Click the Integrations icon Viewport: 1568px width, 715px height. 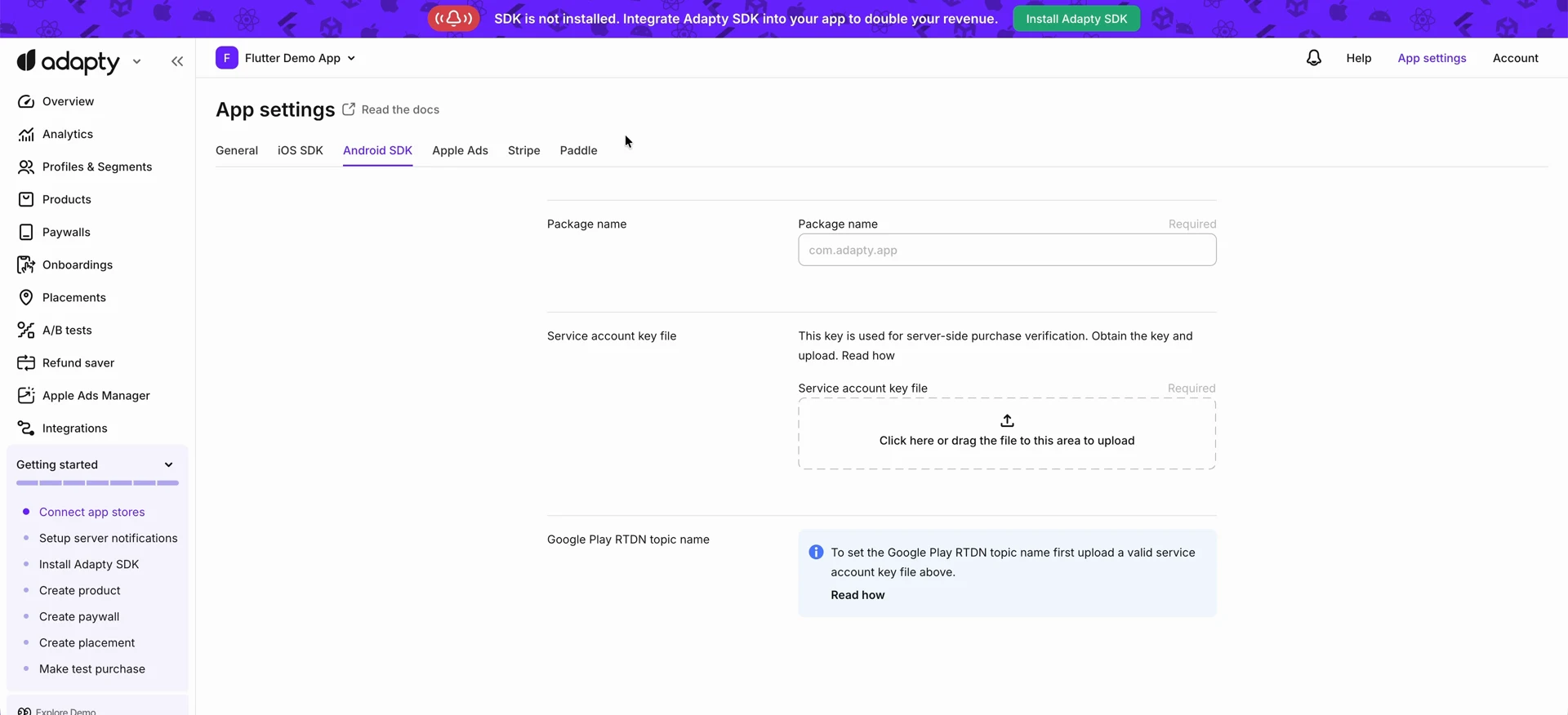(26, 428)
